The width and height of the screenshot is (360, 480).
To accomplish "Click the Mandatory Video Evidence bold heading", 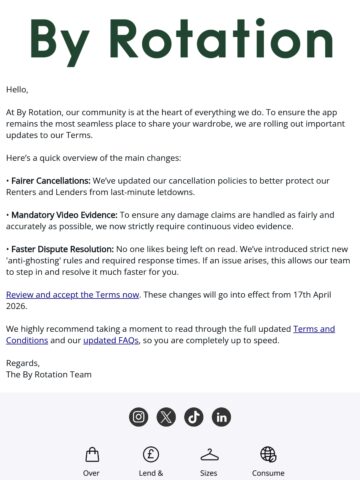I will click(x=64, y=215).
